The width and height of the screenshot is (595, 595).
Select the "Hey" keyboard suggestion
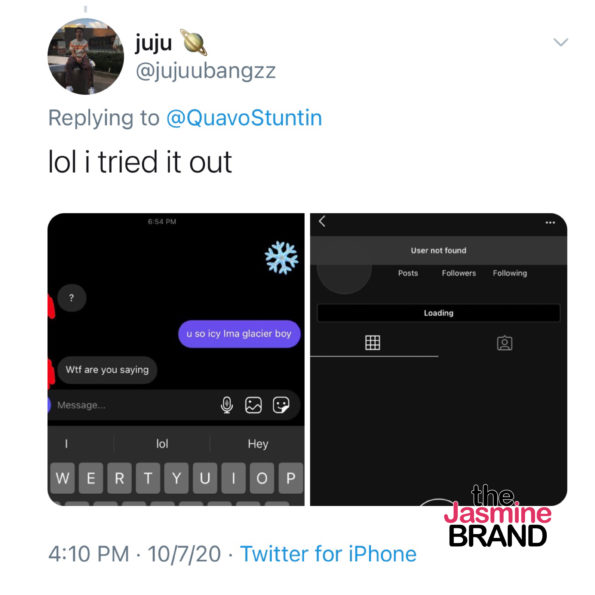pos(258,443)
